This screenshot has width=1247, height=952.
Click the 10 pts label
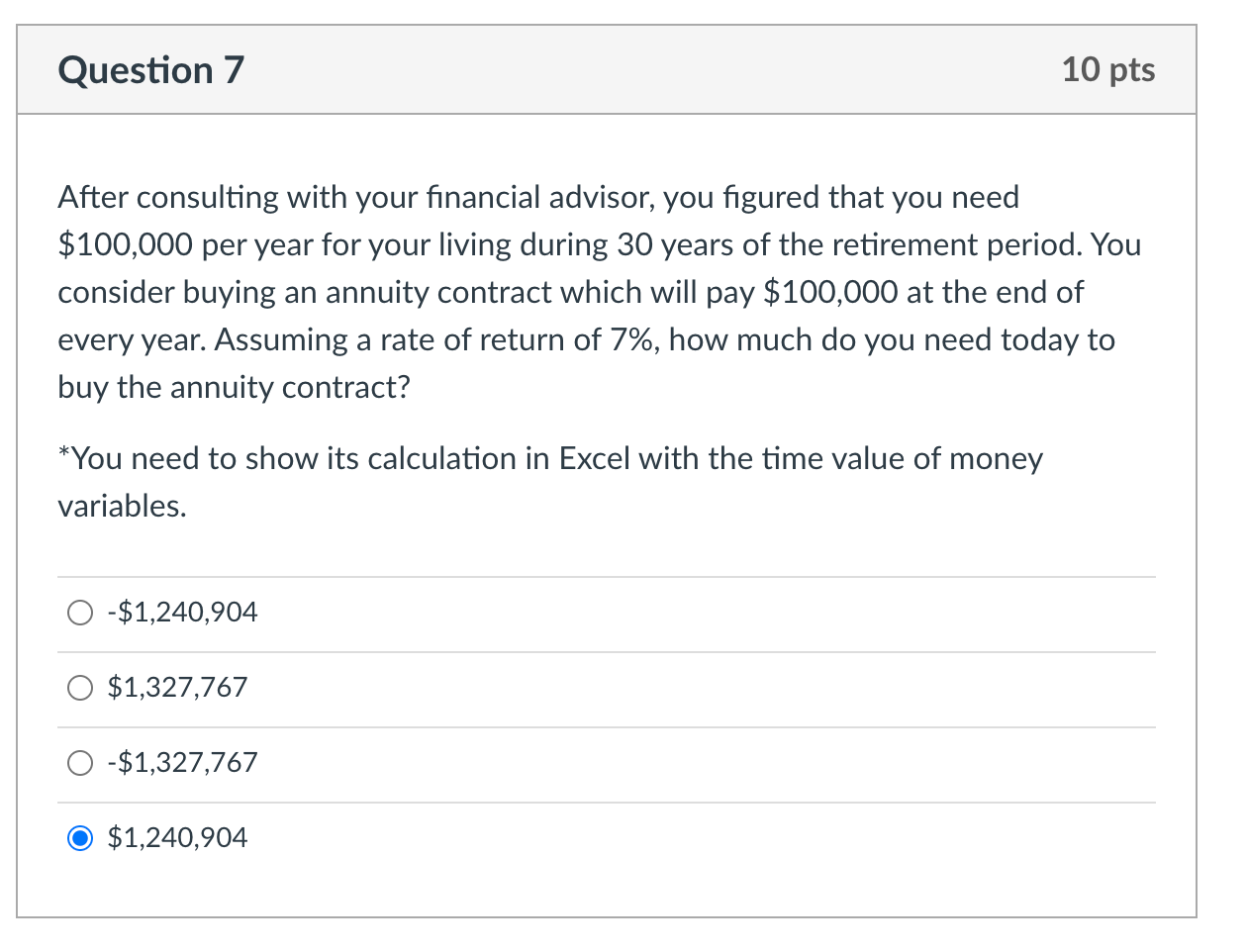tap(1108, 69)
